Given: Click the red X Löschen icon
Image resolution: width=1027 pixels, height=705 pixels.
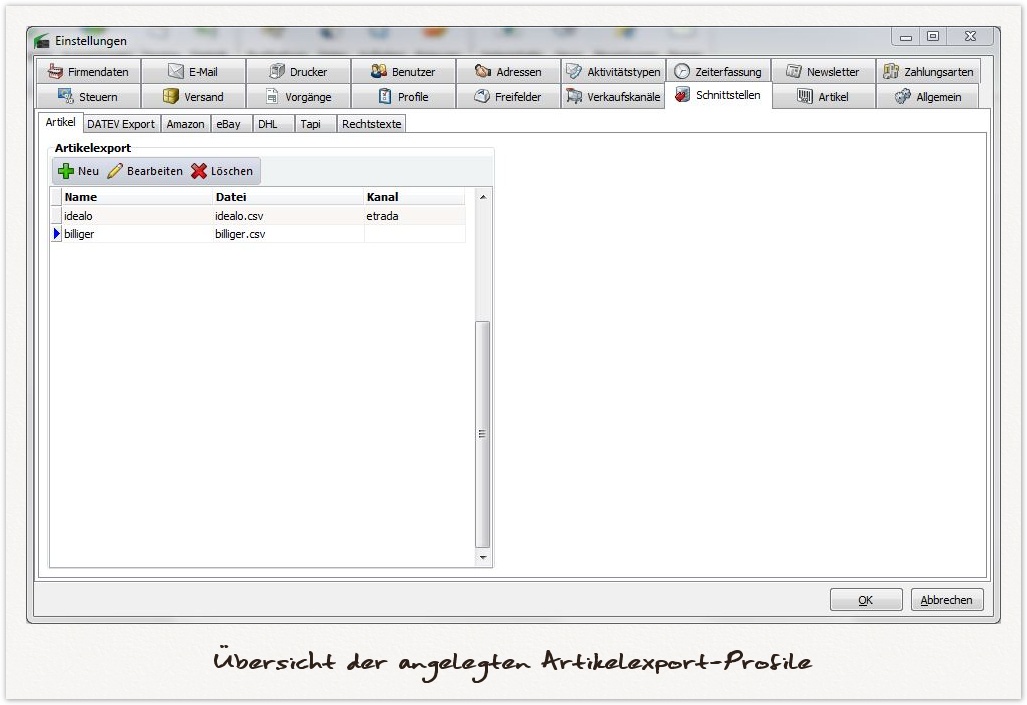Looking at the screenshot, I should click(199, 171).
